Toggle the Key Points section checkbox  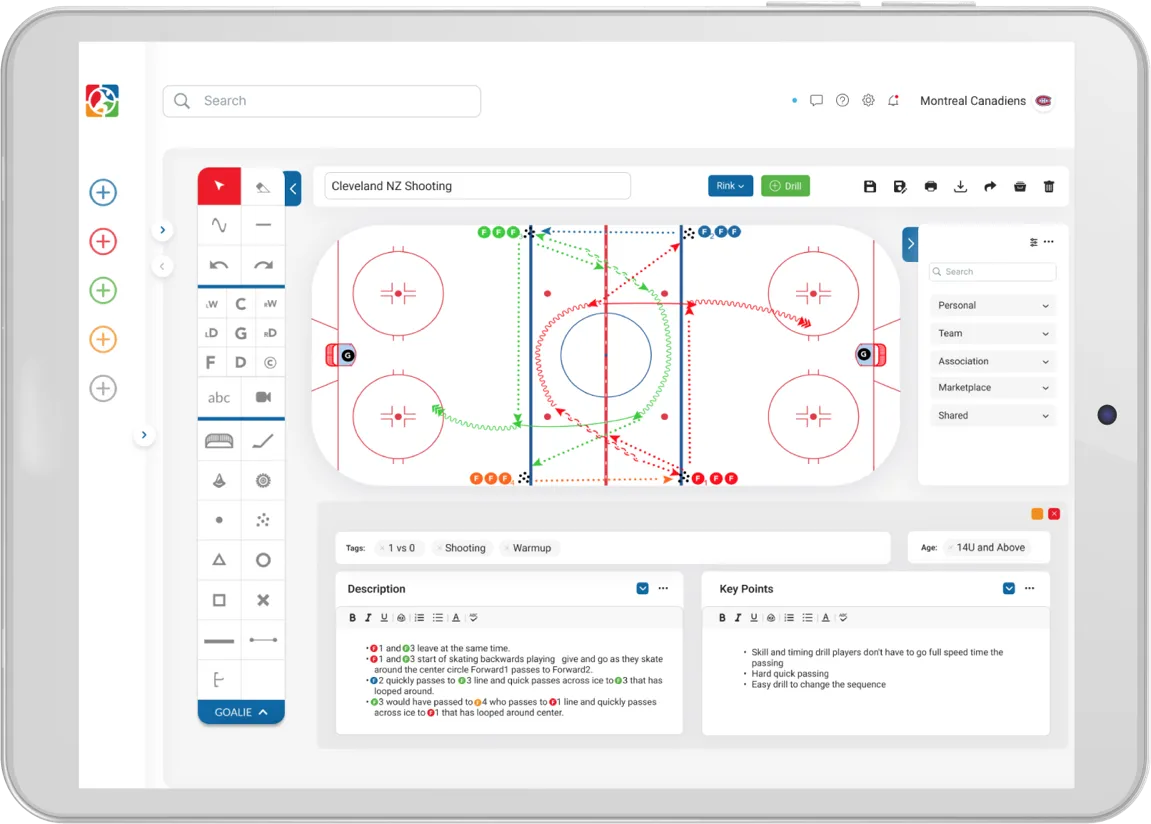(x=1009, y=589)
